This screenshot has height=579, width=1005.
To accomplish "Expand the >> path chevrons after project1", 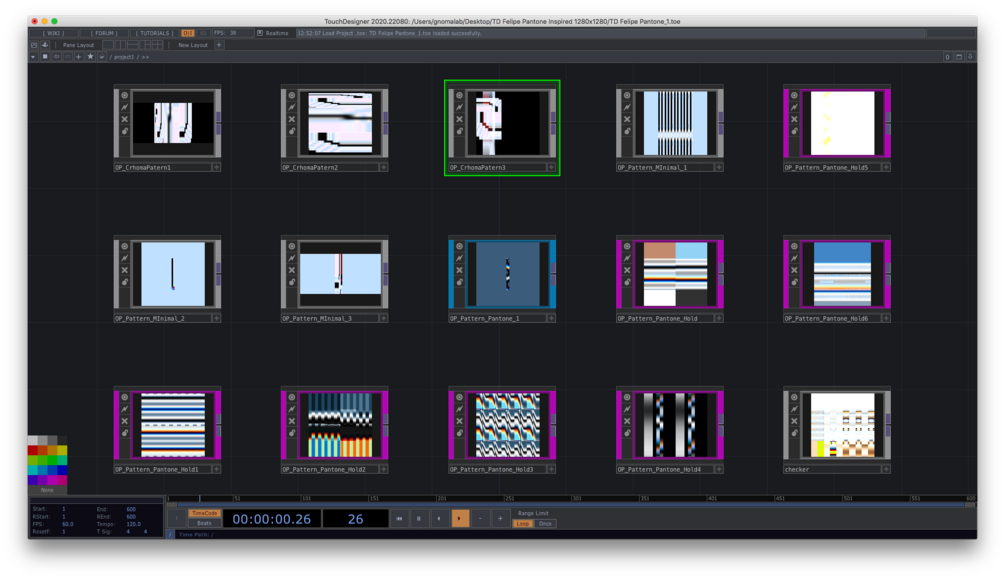I will tap(145, 57).
